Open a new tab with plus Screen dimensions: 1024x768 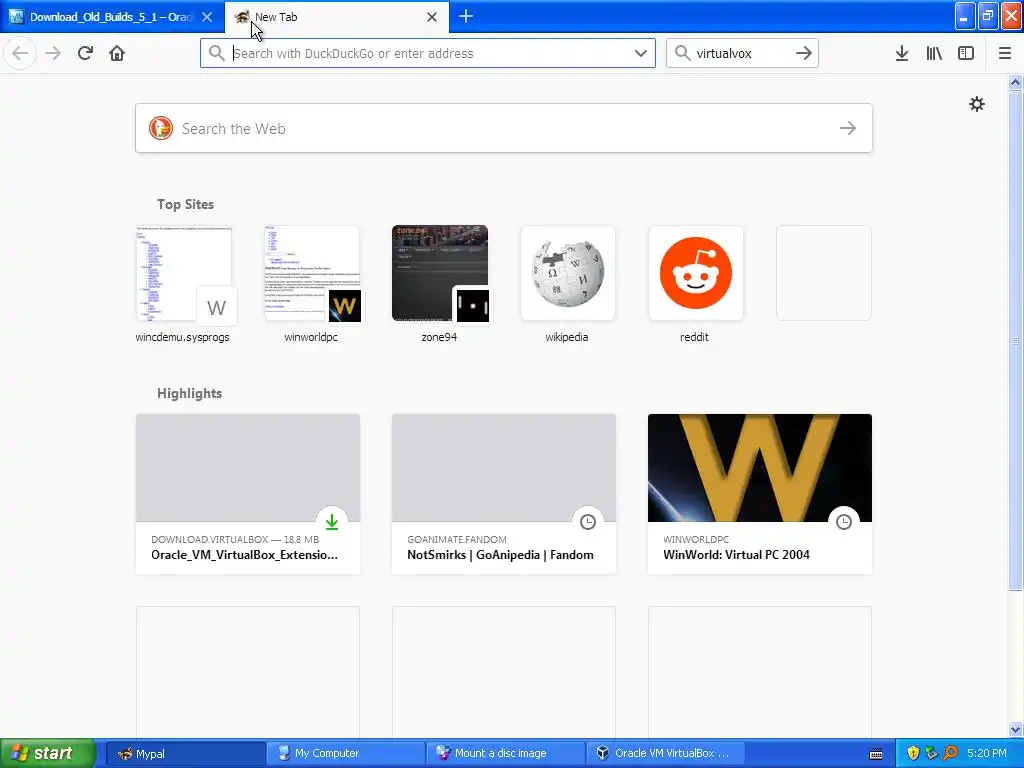coord(466,16)
